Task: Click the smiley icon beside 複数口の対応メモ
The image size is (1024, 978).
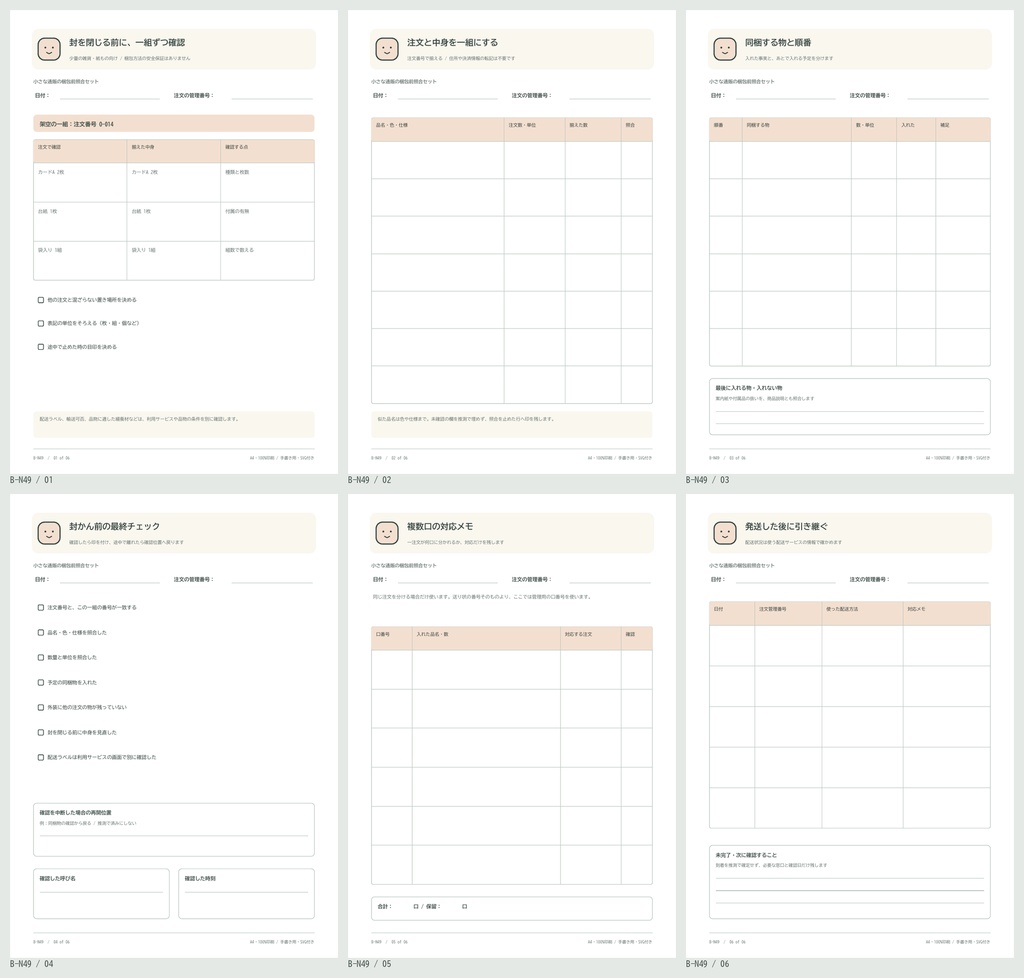Action: coord(387,533)
